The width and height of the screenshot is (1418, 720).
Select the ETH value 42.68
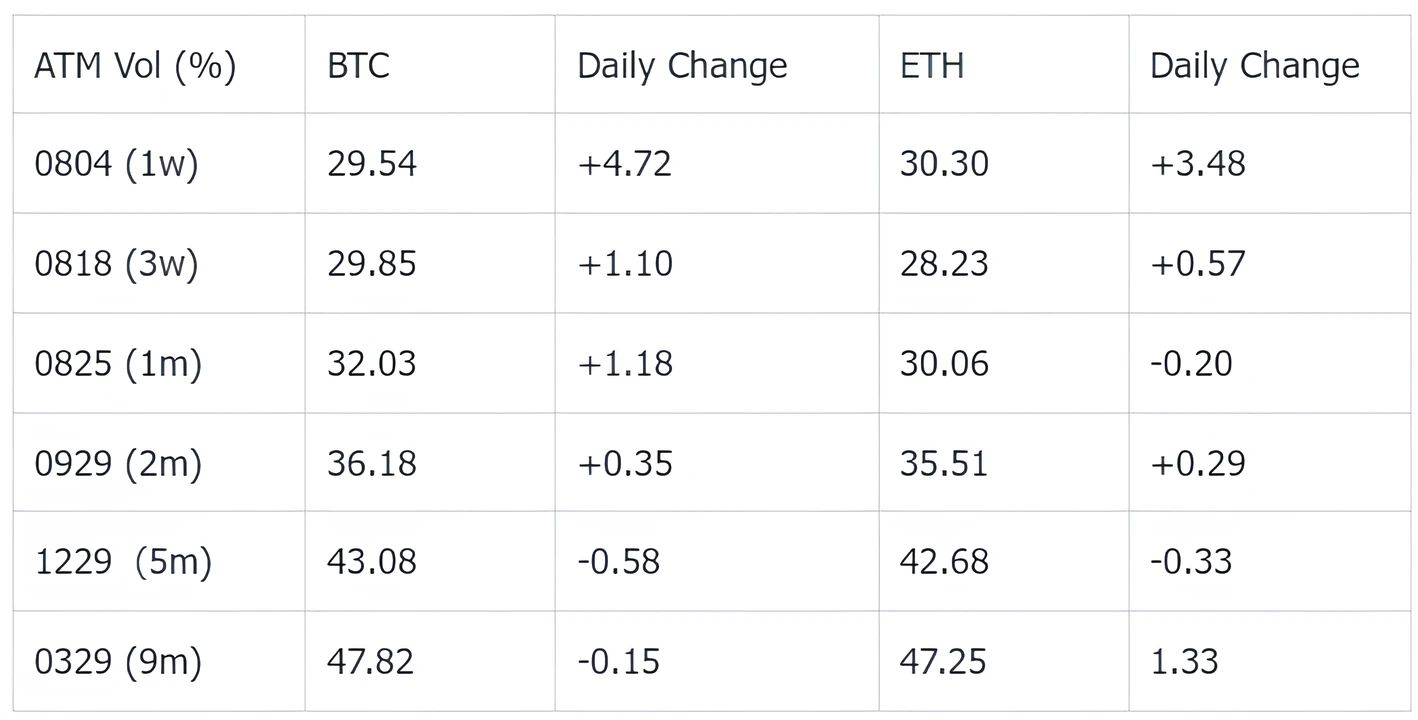click(x=944, y=562)
